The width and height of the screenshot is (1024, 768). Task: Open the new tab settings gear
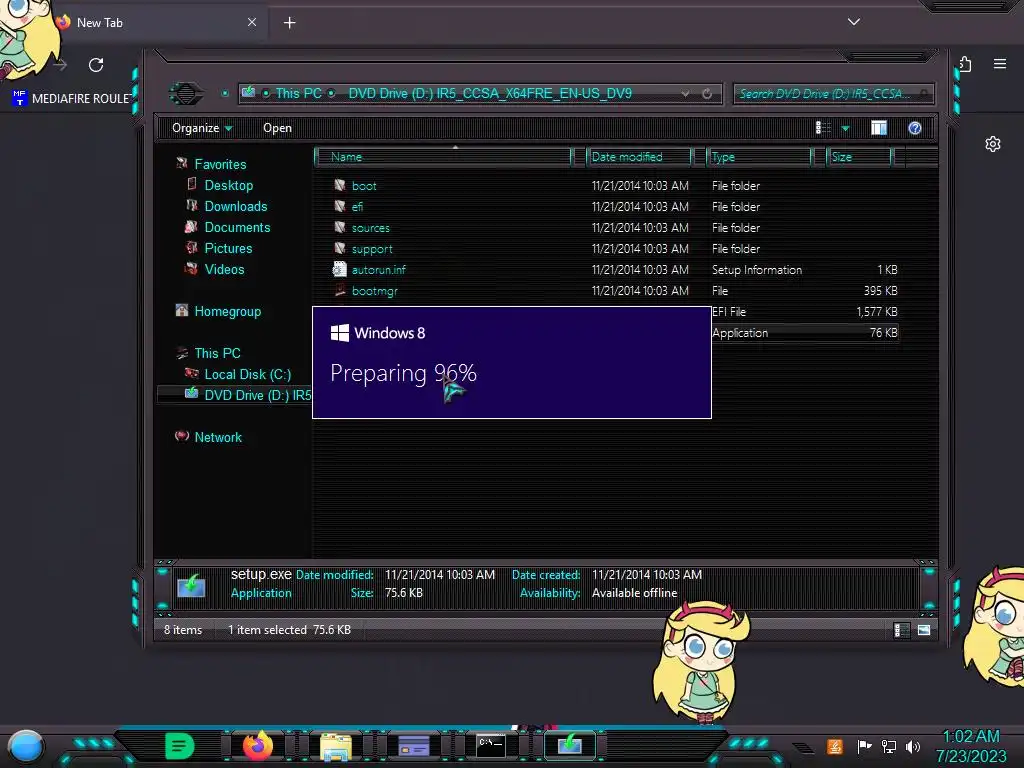tap(993, 144)
